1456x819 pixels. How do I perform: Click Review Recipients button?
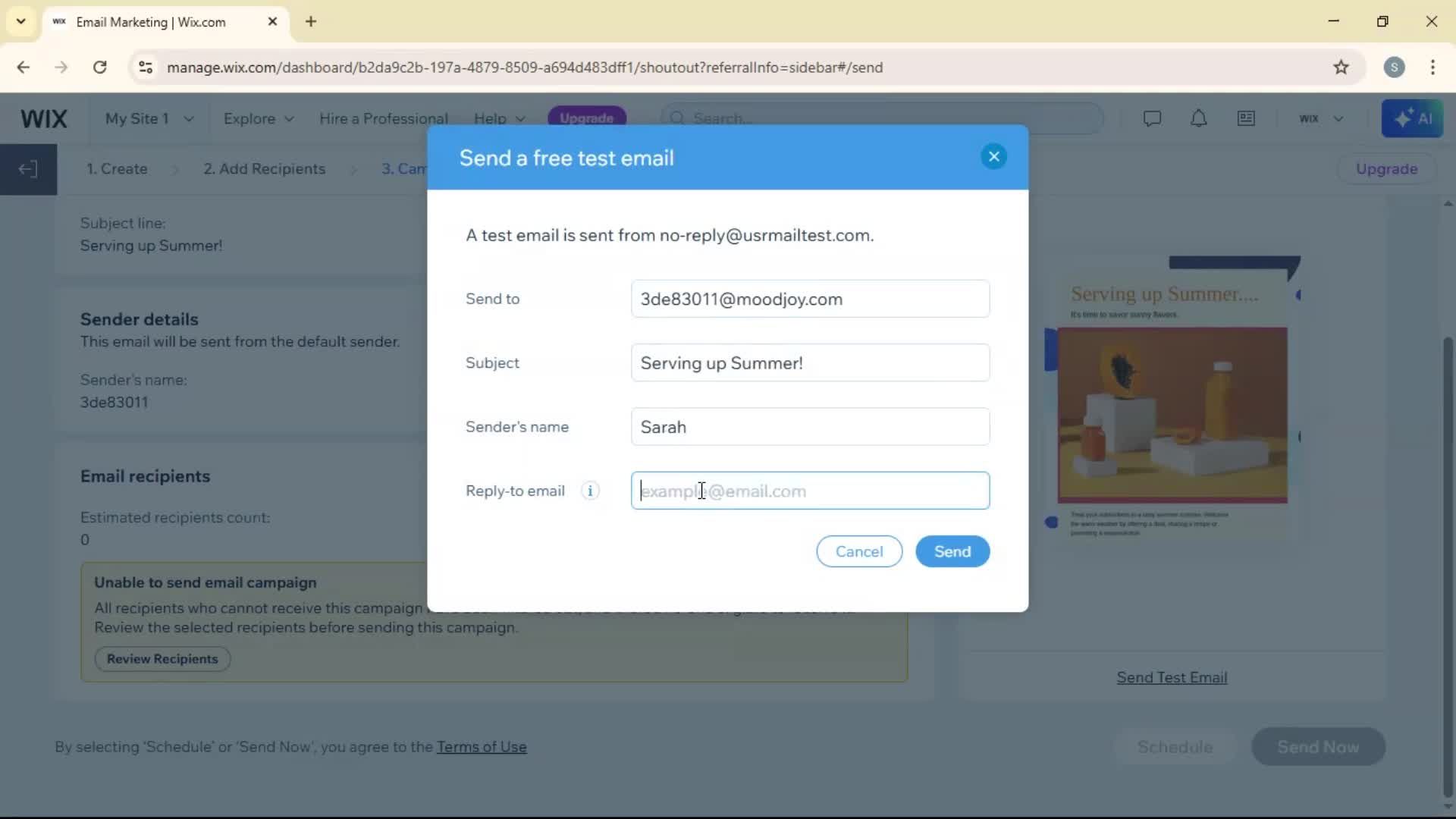(x=162, y=659)
